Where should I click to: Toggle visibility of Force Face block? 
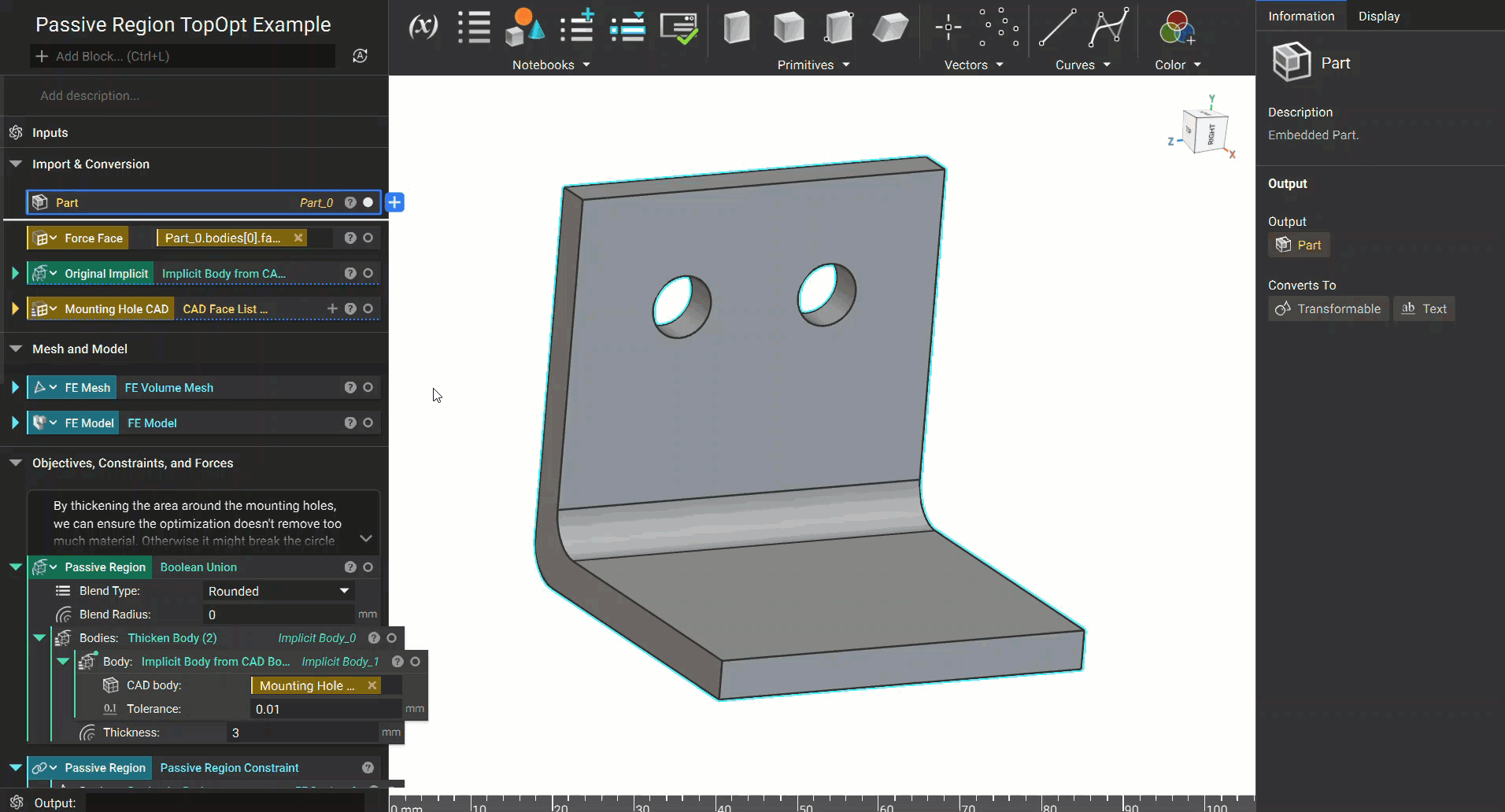368,238
